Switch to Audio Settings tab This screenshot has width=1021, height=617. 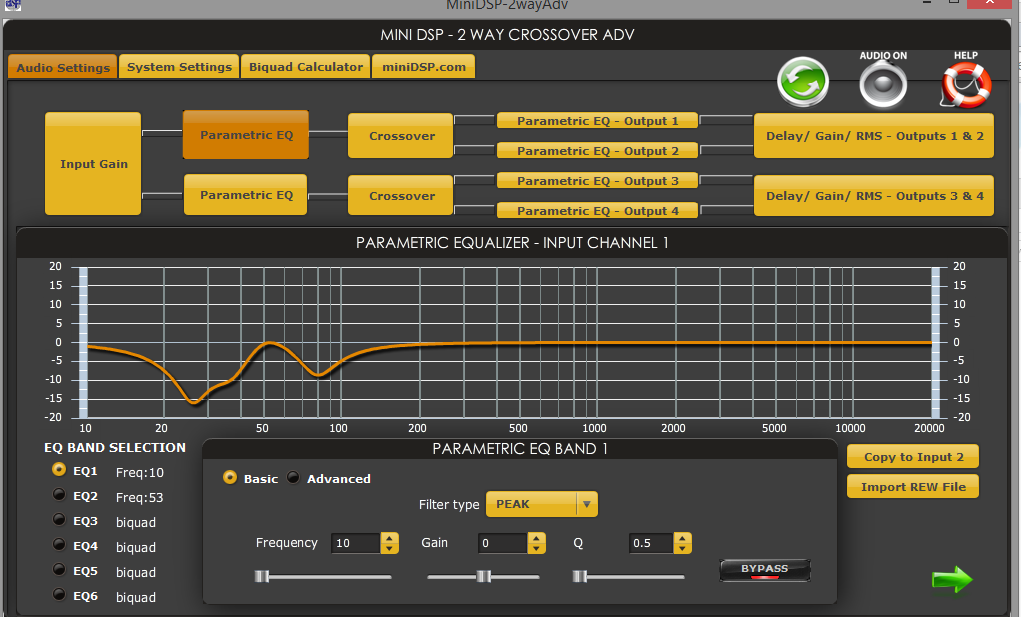pos(63,67)
